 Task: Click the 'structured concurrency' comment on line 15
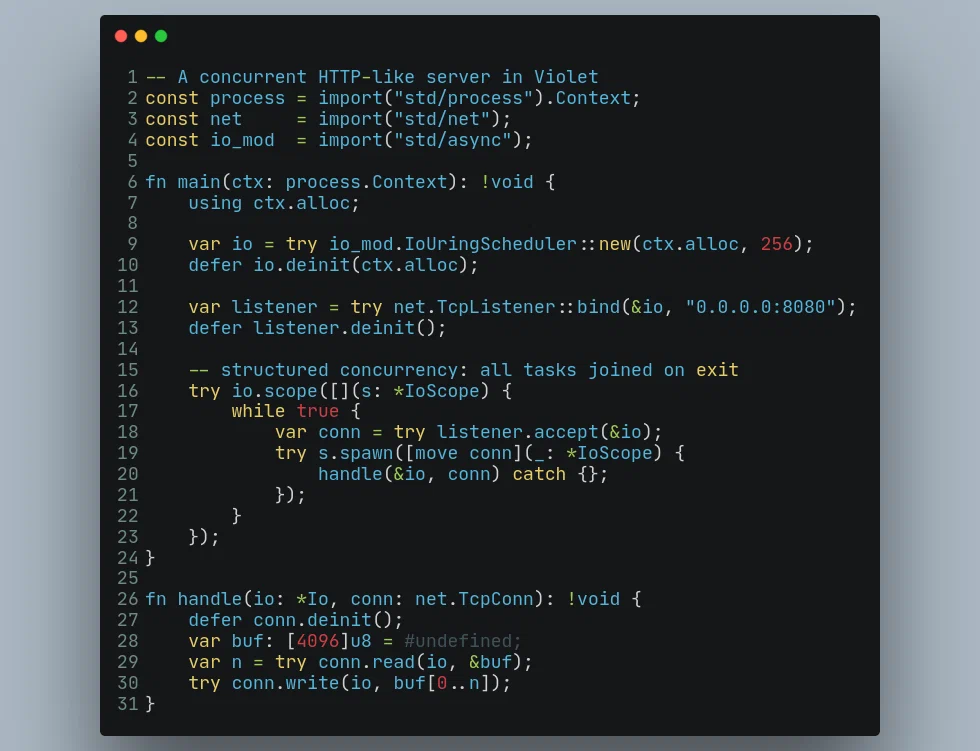pyautogui.click(x=464, y=370)
